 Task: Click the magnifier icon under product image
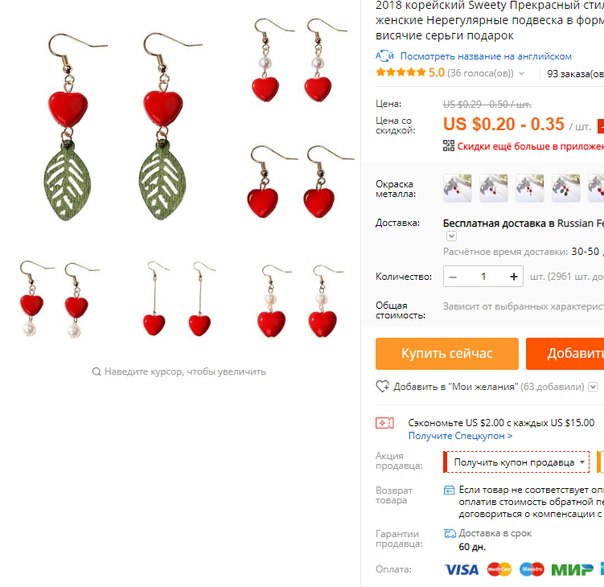point(96,372)
